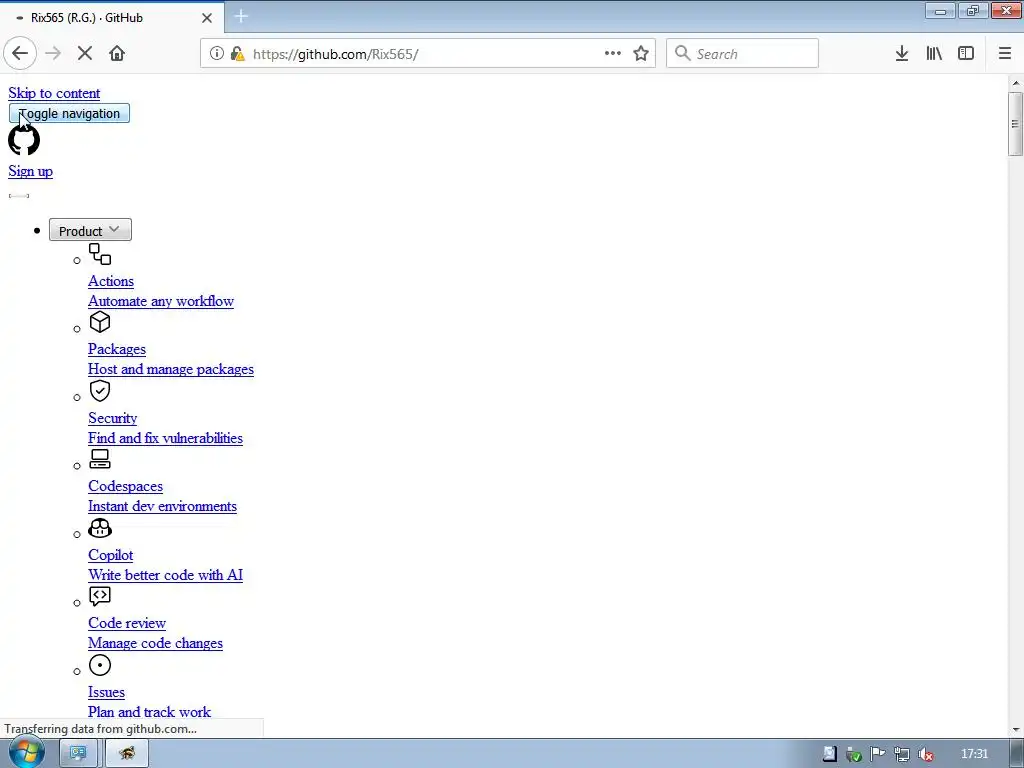The image size is (1024, 768).
Task: Click the Actions workflow icon
Action: 100,254
